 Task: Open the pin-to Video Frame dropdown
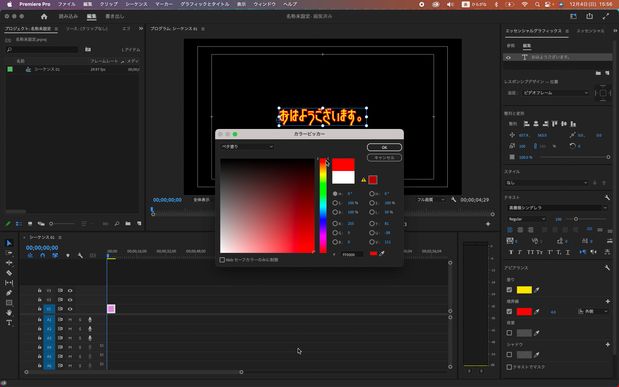(555, 93)
